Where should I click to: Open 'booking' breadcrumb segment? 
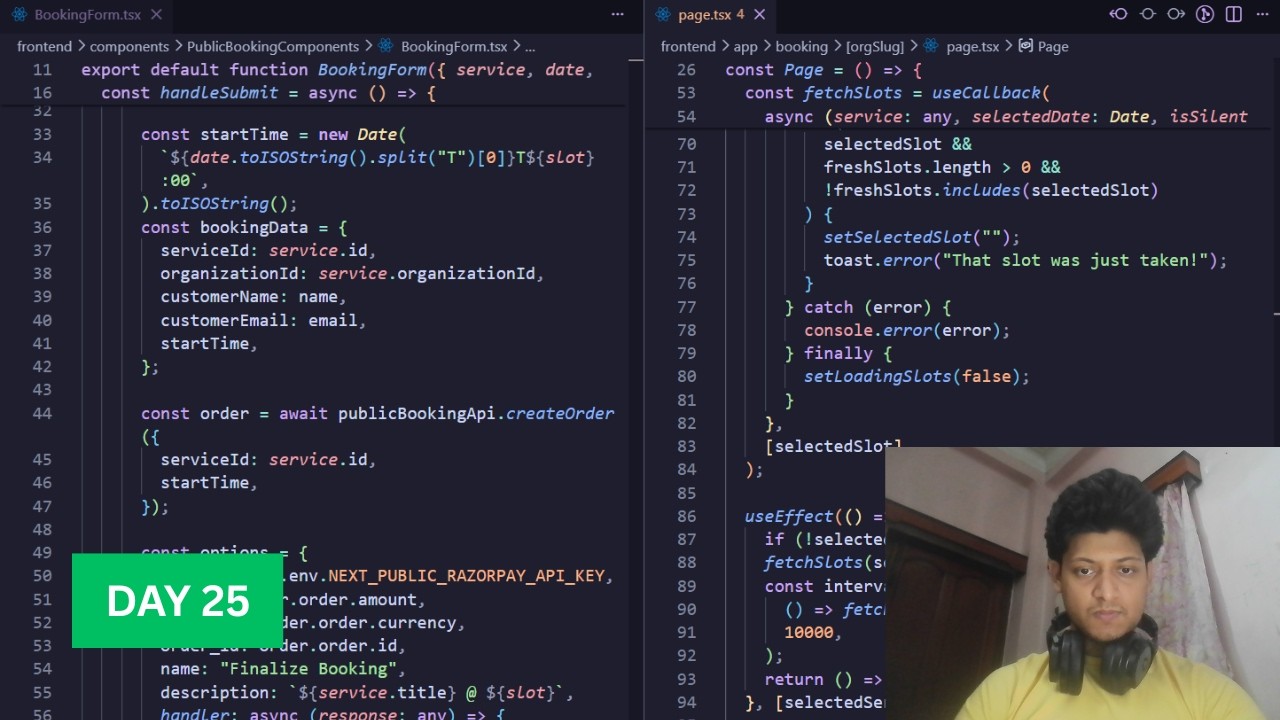click(802, 46)
